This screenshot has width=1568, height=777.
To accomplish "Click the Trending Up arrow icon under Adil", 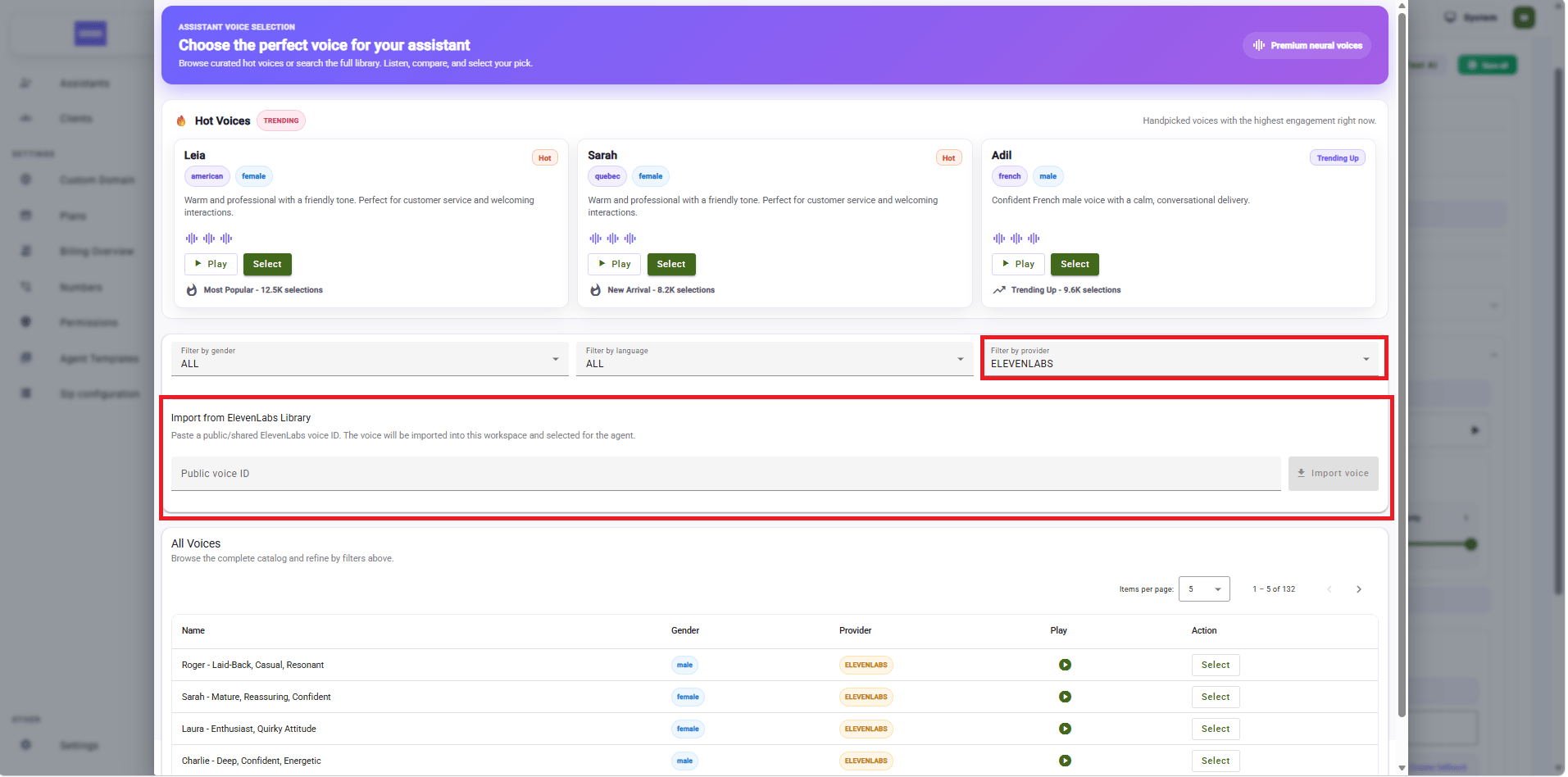I will coord(999,290).
